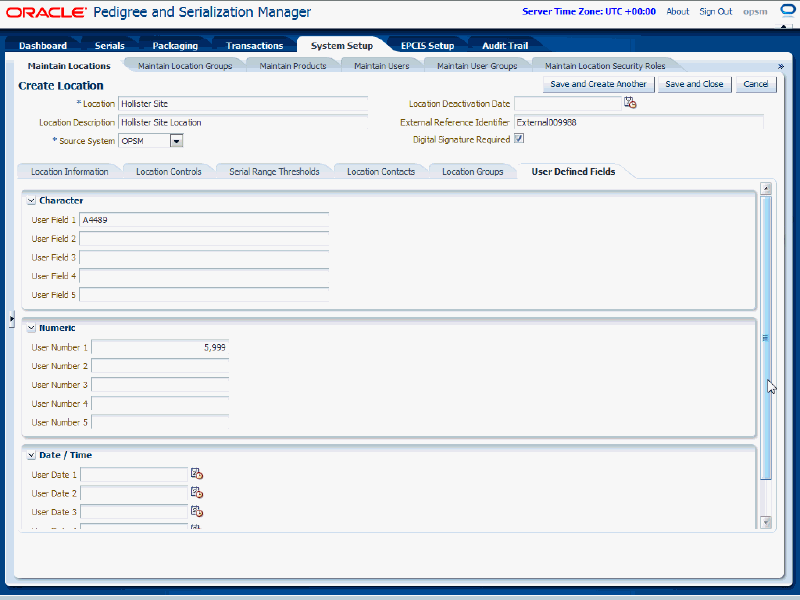Click the Sign Out link
The image size is (800, 600).
point(716,11)
